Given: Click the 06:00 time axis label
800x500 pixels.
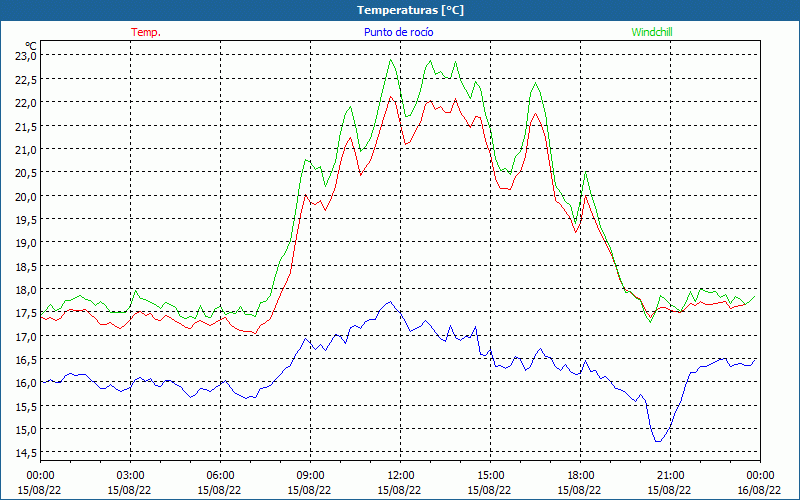Looking at the screenshot, I should (x=220, y=476).
